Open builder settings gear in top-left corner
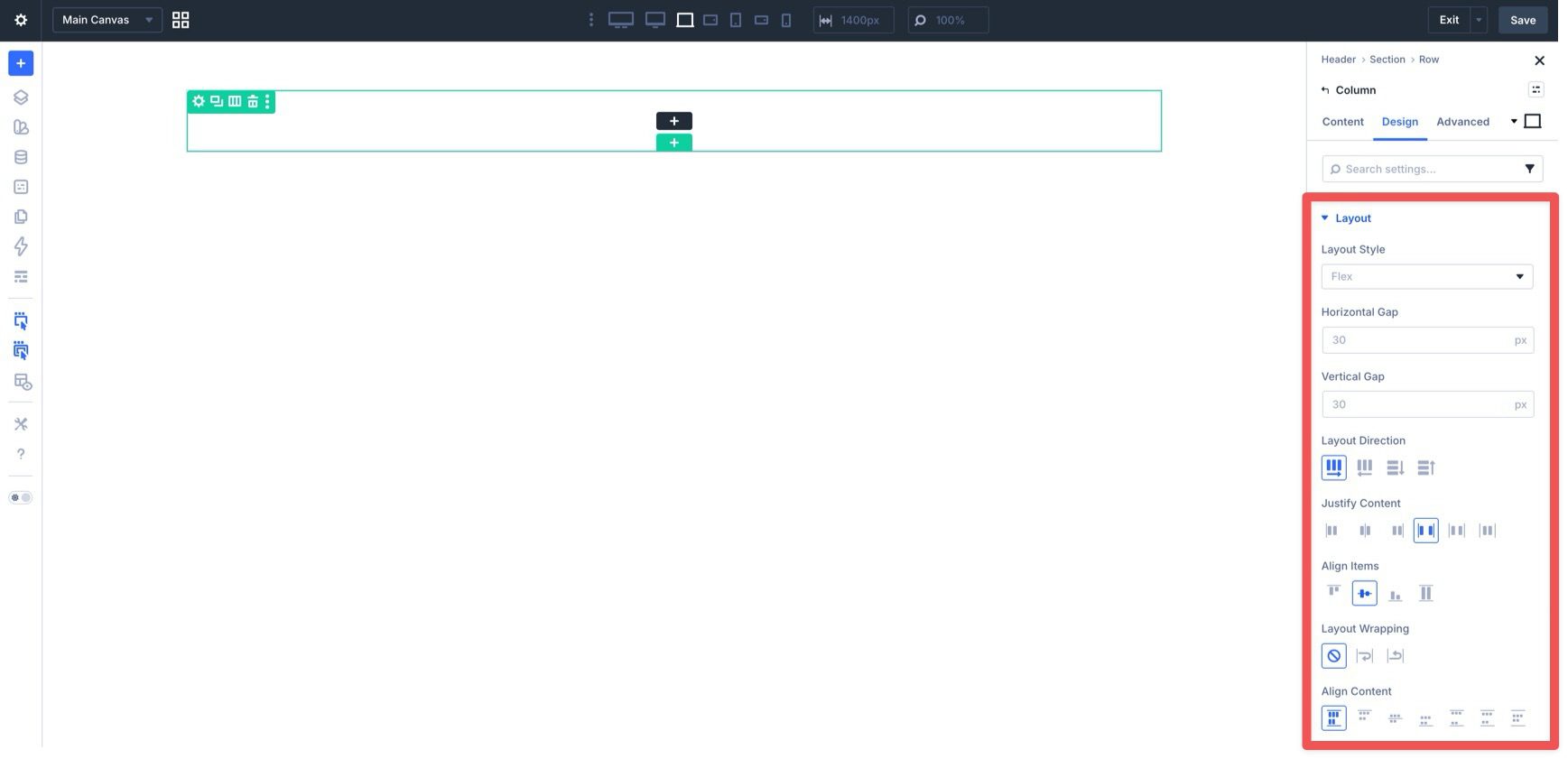The height and width of the screenshot is (759, 1568). pyautogui.click(x=21, y=20)
